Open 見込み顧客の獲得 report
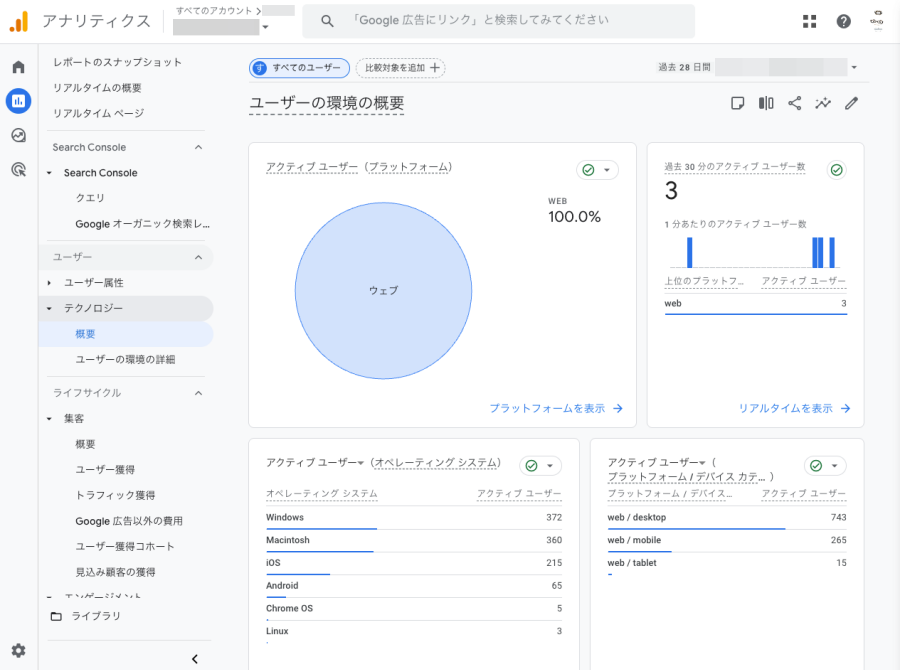 coord(115,572)
